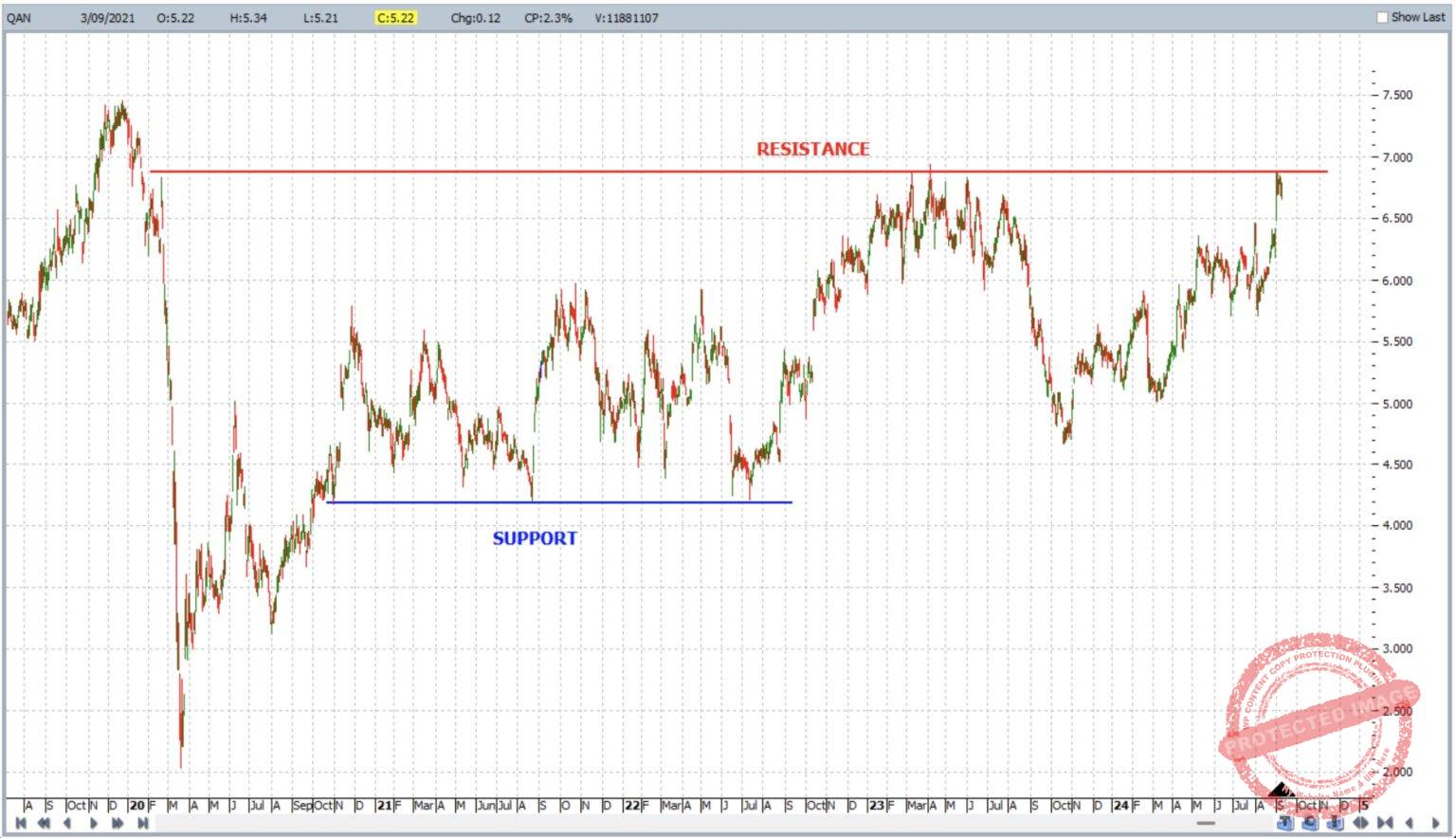Select the blue support line

pyautogui.click(x=559, y=502)
